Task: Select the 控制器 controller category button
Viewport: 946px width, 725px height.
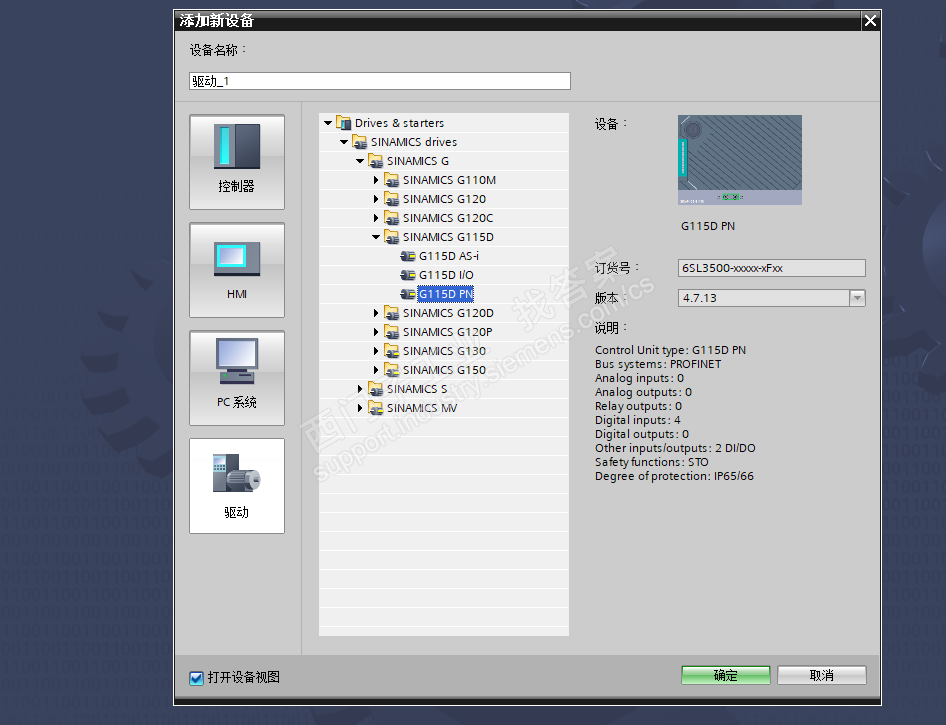Action: point(237,162)
